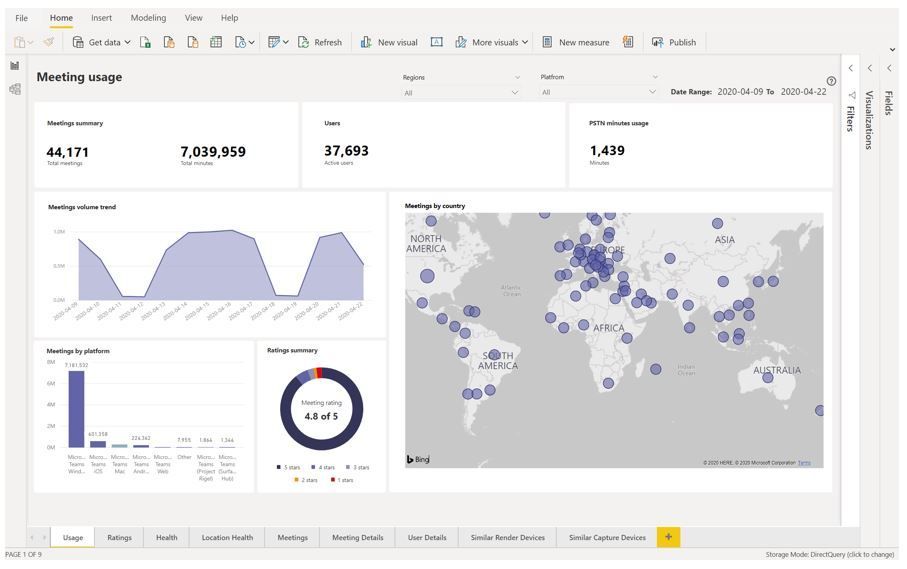The image size is (907, 569).
Task: Switch to Model view in left sidebar
Action: [15, 89]
